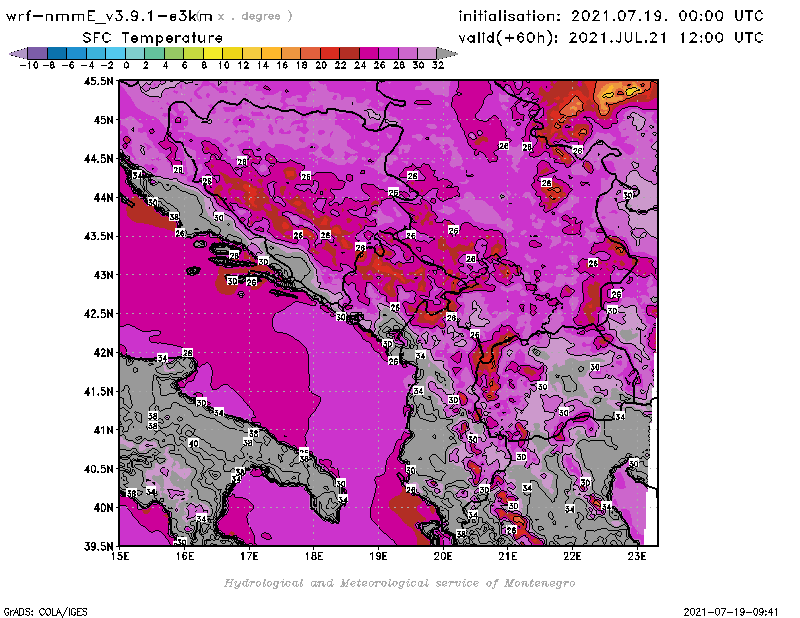
Task: Click the '40.5N' latitude label
Action: pyautogui.click(x=98, y=469)
